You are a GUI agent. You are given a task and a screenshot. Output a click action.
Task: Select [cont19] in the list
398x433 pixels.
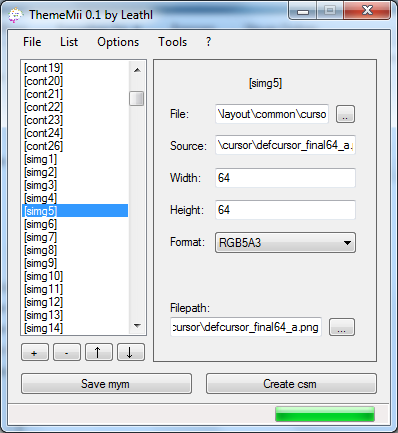pyautogui.click(x=75, y=68)
